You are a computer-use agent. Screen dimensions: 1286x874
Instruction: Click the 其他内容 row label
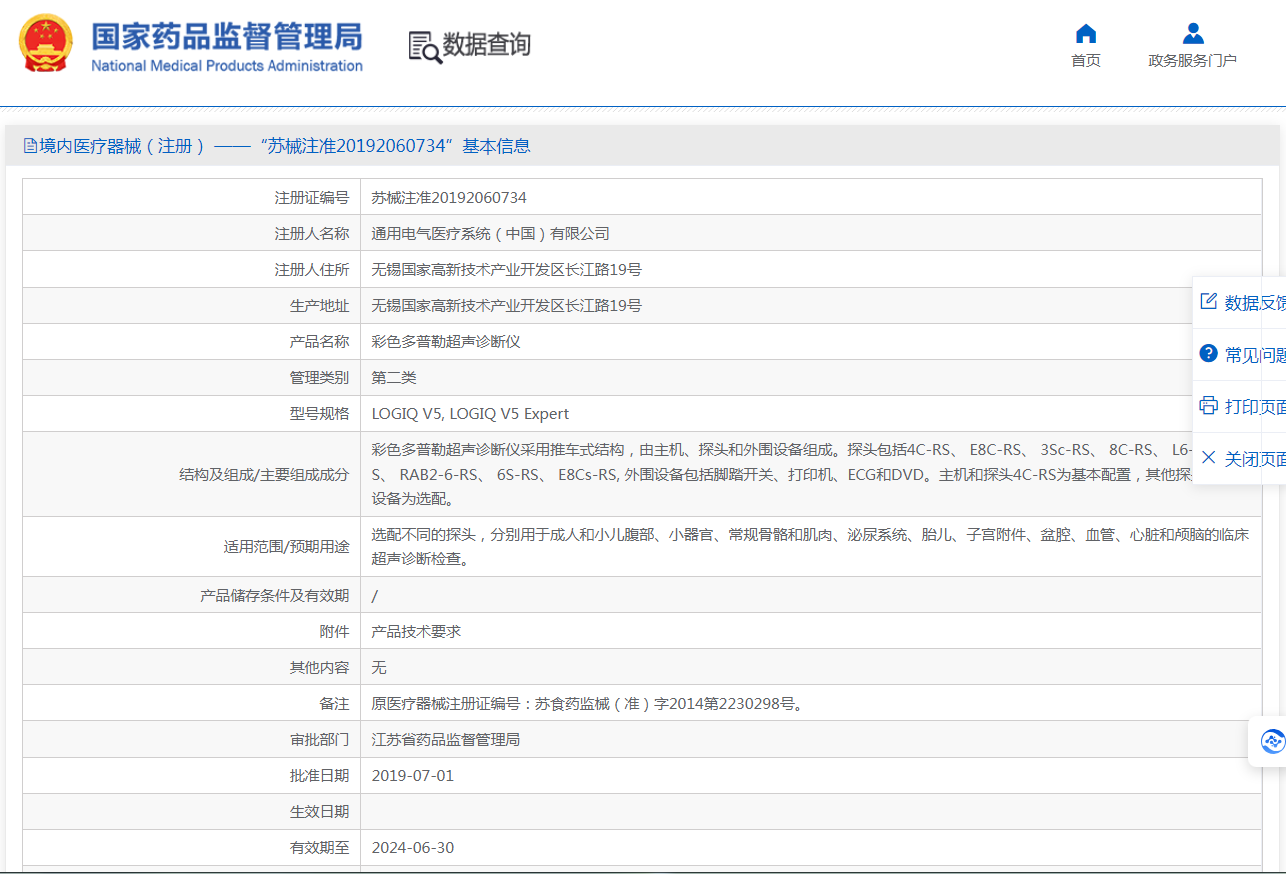(319, 668)
